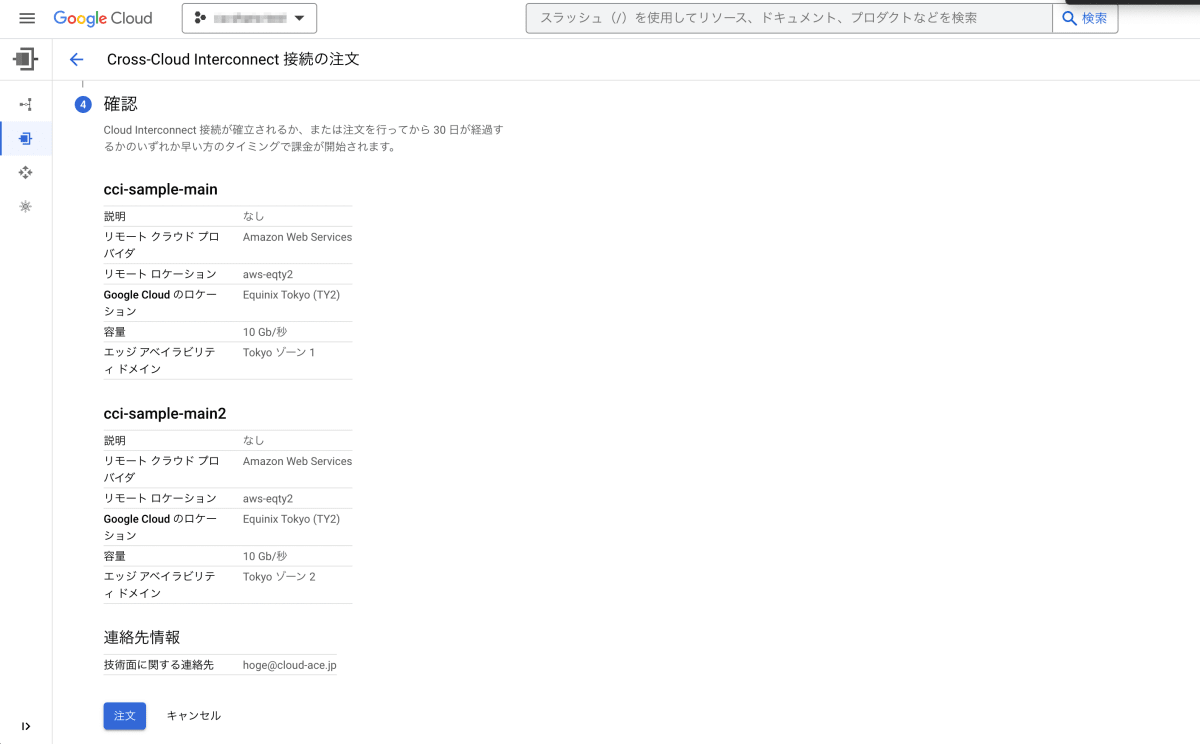
Task: Click the Tokyo ゾーン 2 value
Action: pyautogui.click(x=279, y=576)
